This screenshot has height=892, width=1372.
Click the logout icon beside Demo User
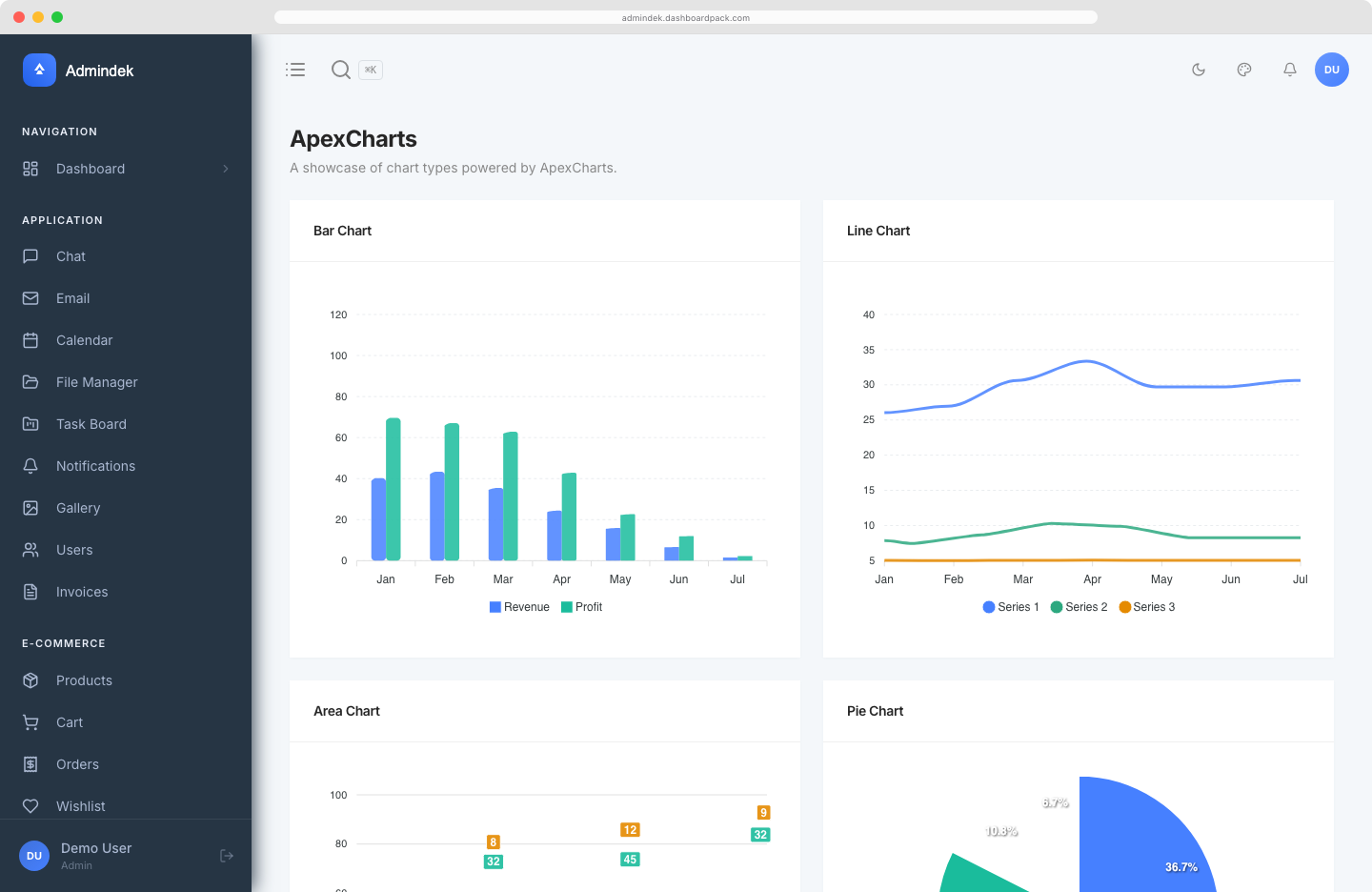227,856
